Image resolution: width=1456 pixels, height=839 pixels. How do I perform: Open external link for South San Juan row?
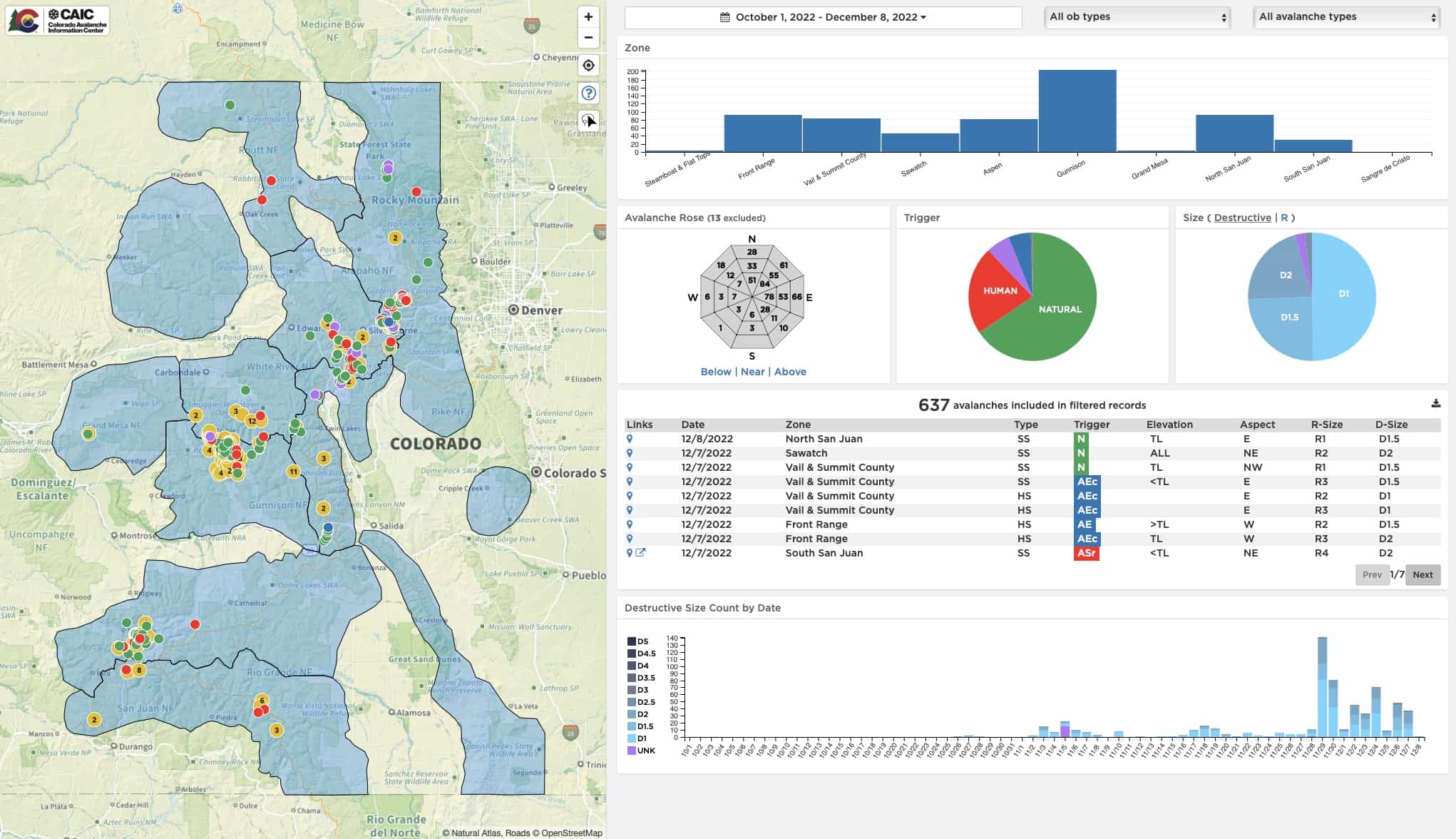coord(640,553)
